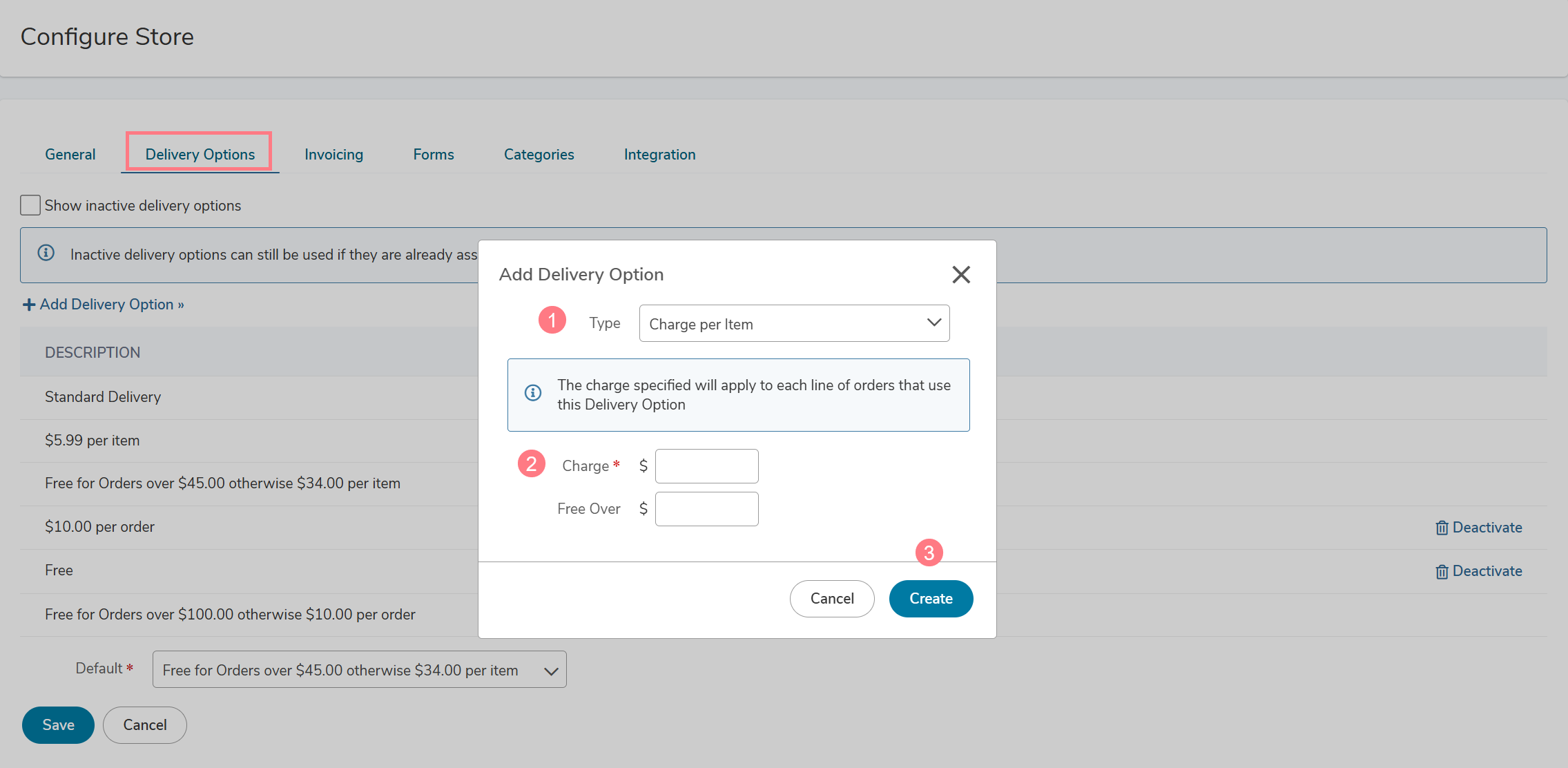Screen dimensions: 1568x768
Task: Cancel the Add Delivery Option dialog
Action: pyautogui.click(x=831, y=599)
